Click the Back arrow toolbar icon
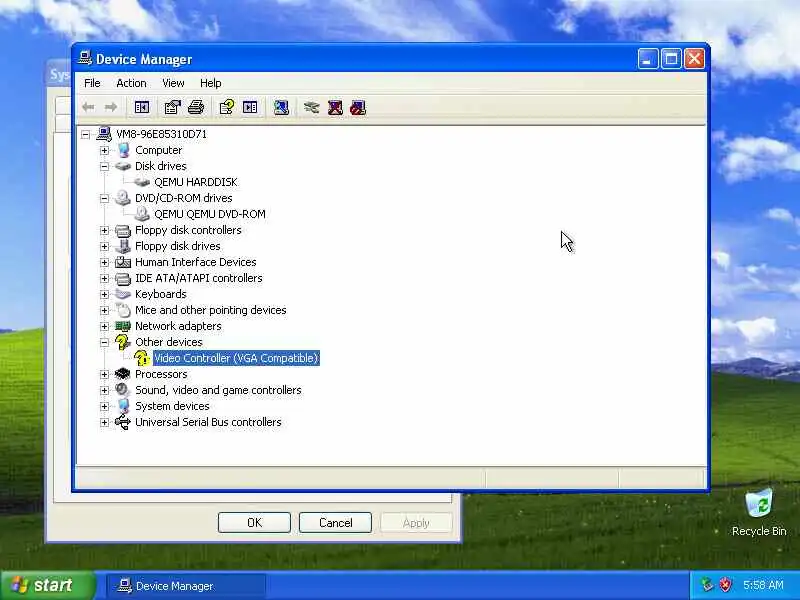 tap(88, 107)
